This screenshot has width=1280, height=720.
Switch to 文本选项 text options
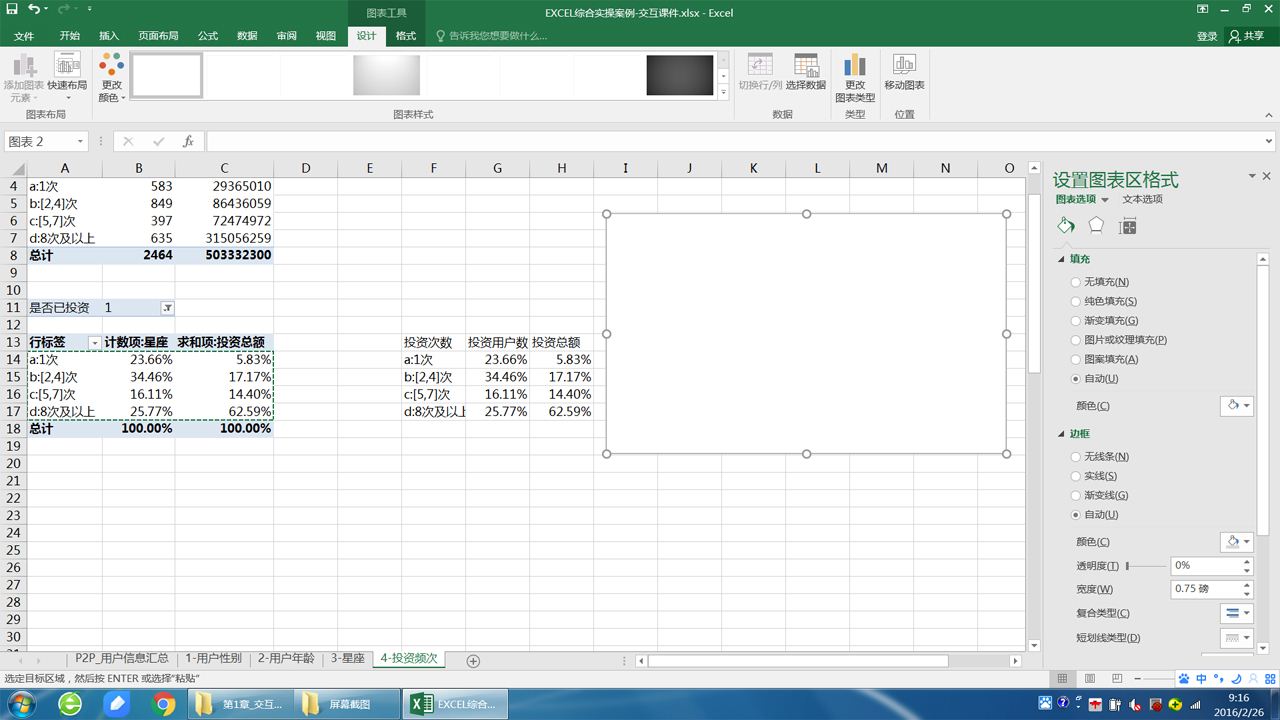click(x=1142, y=199)
